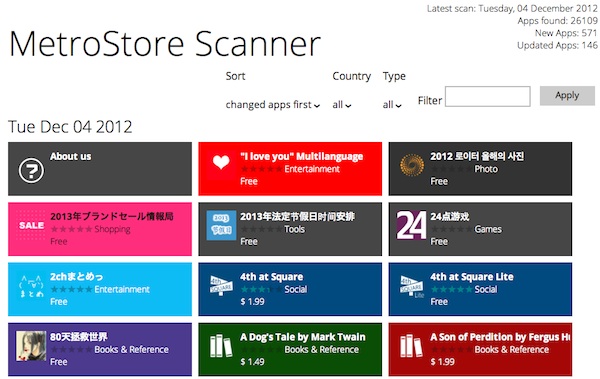600x379 pixels.
Task: Click the $ 1.99 price on 4th at Square
Action: 252,302
